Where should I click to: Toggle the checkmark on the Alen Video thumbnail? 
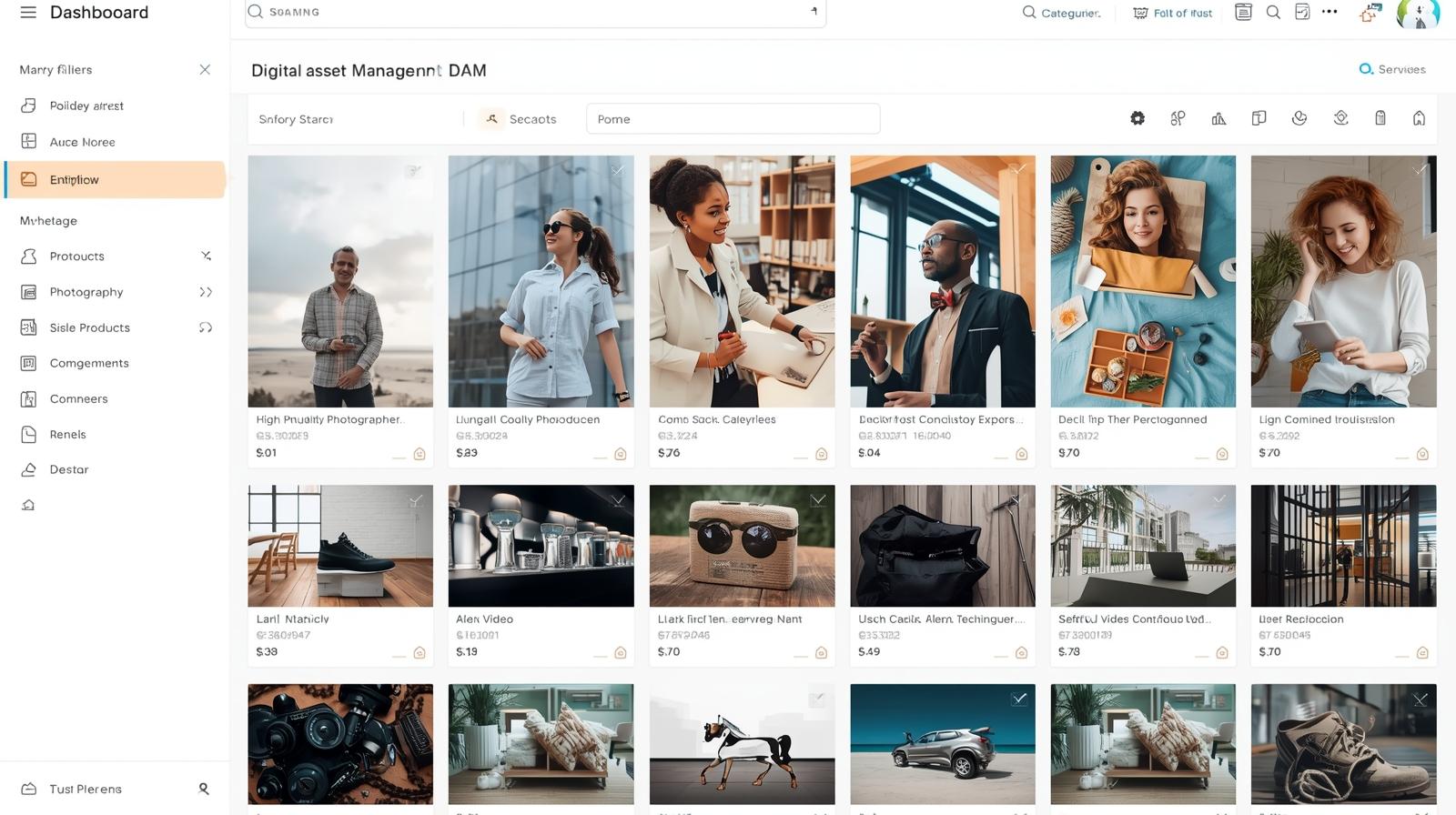618,500
